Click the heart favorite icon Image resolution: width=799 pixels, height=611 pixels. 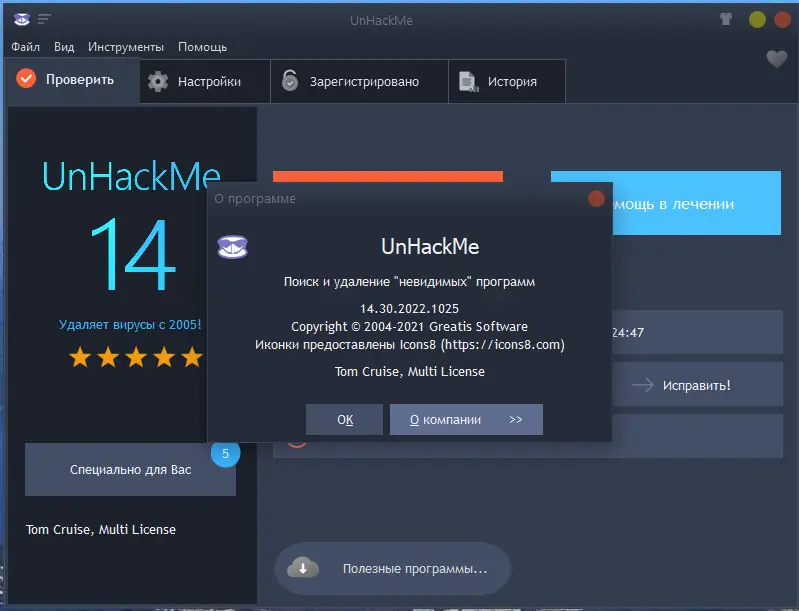pyautogui.click(x=777, y=59)
